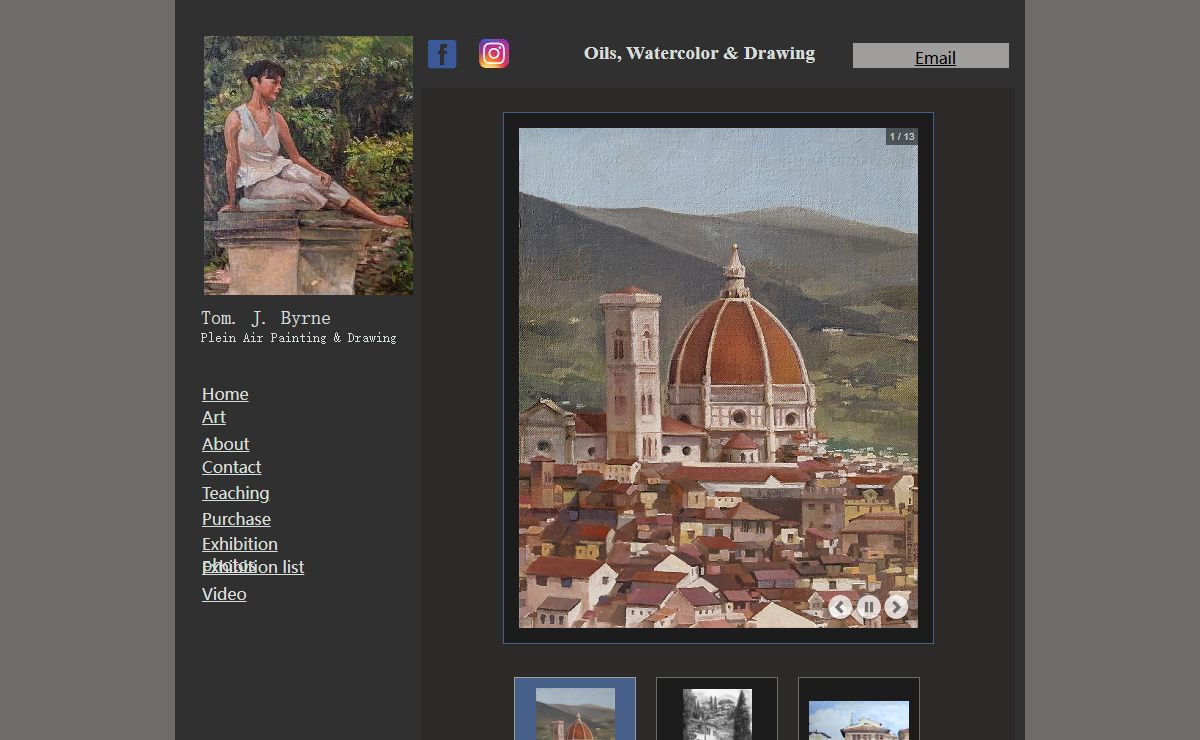Screen dimensions: 1200x740
Task: Go to previous slideshow image
Action: tap(840, 607)
